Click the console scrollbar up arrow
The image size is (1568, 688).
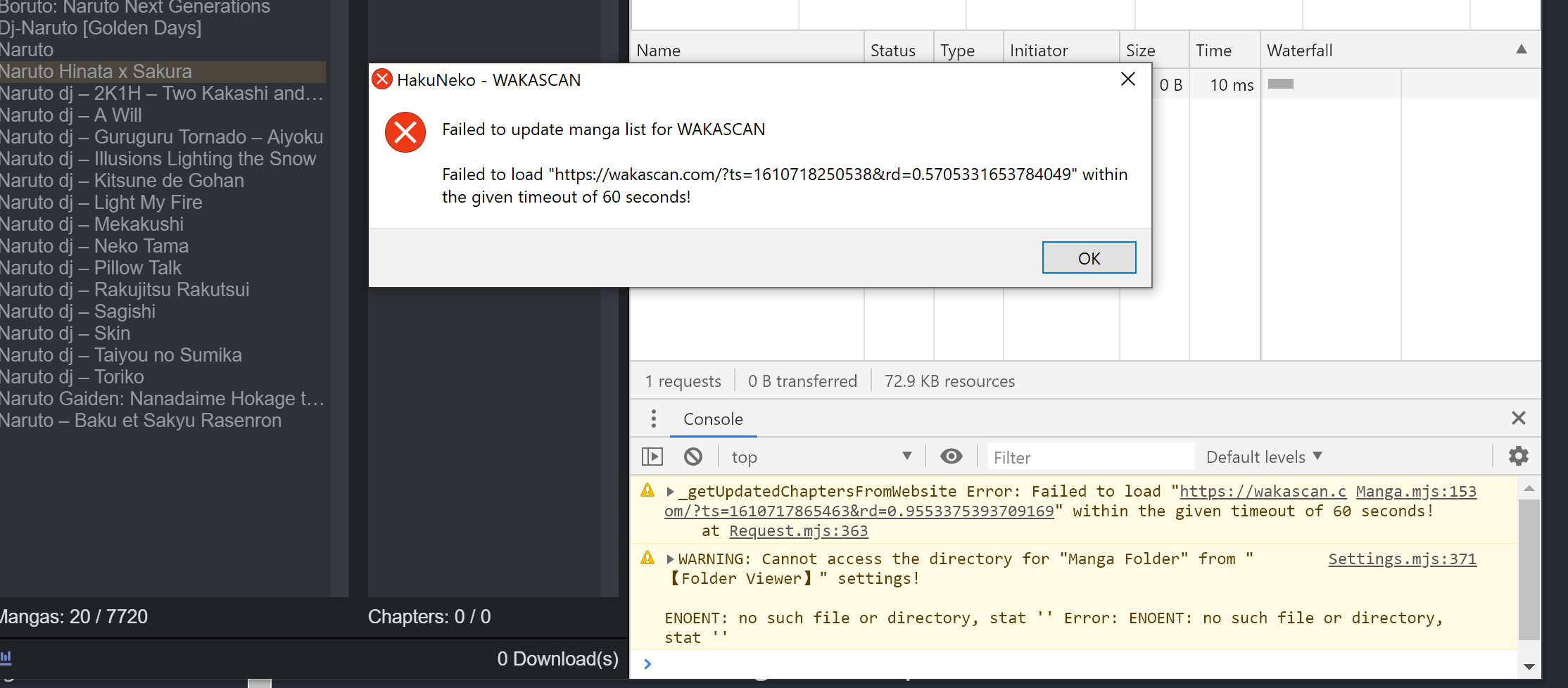(x=1529, y=488)
